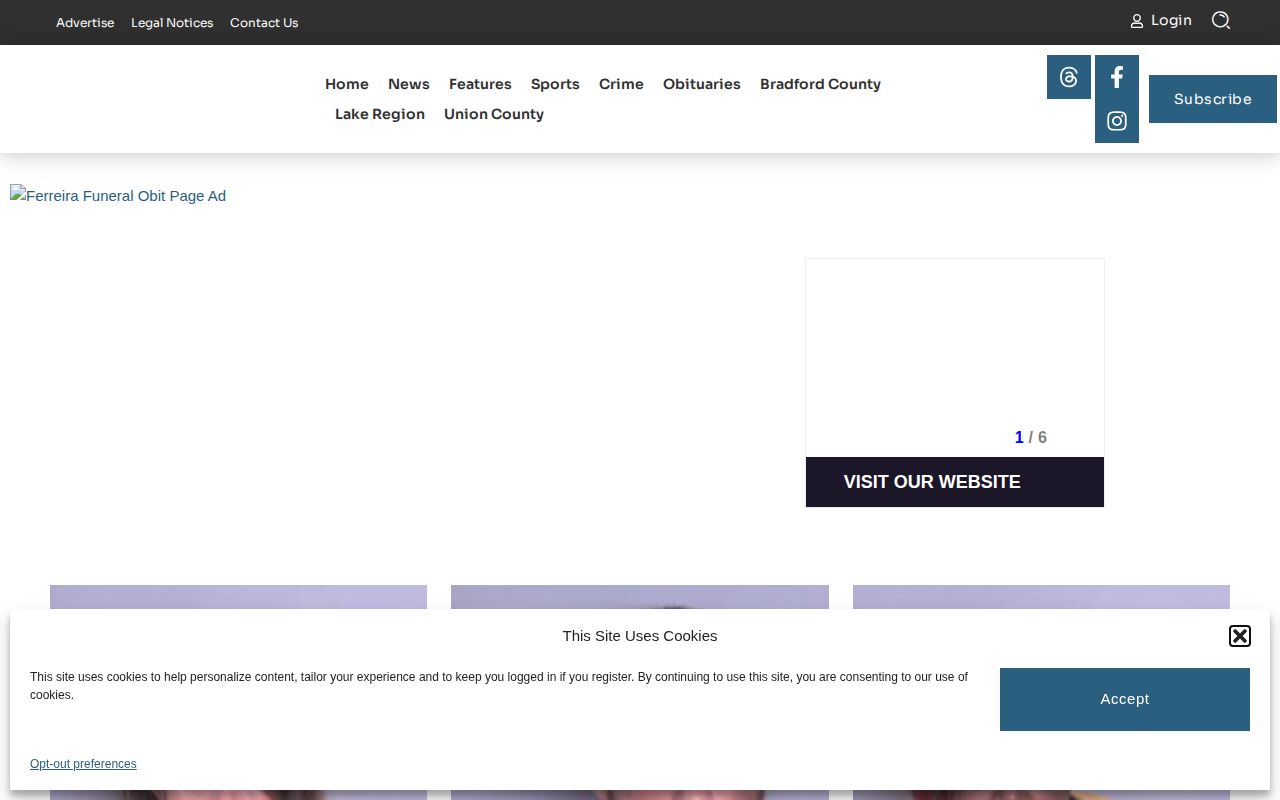
Task: Open the News menu item
Action: pyautogui.click(x=409, y=84)
